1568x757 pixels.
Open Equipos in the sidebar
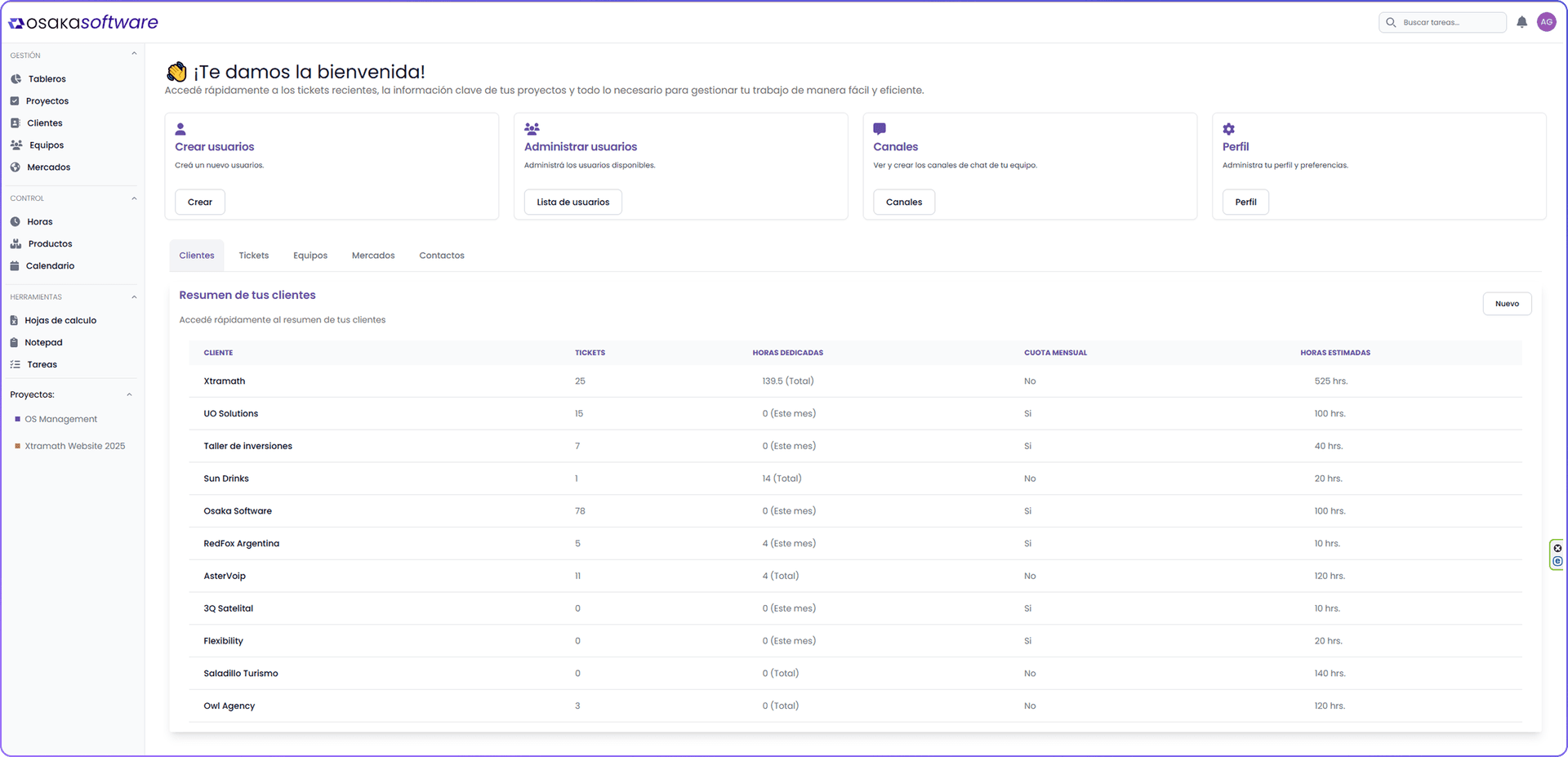[46, 145]
